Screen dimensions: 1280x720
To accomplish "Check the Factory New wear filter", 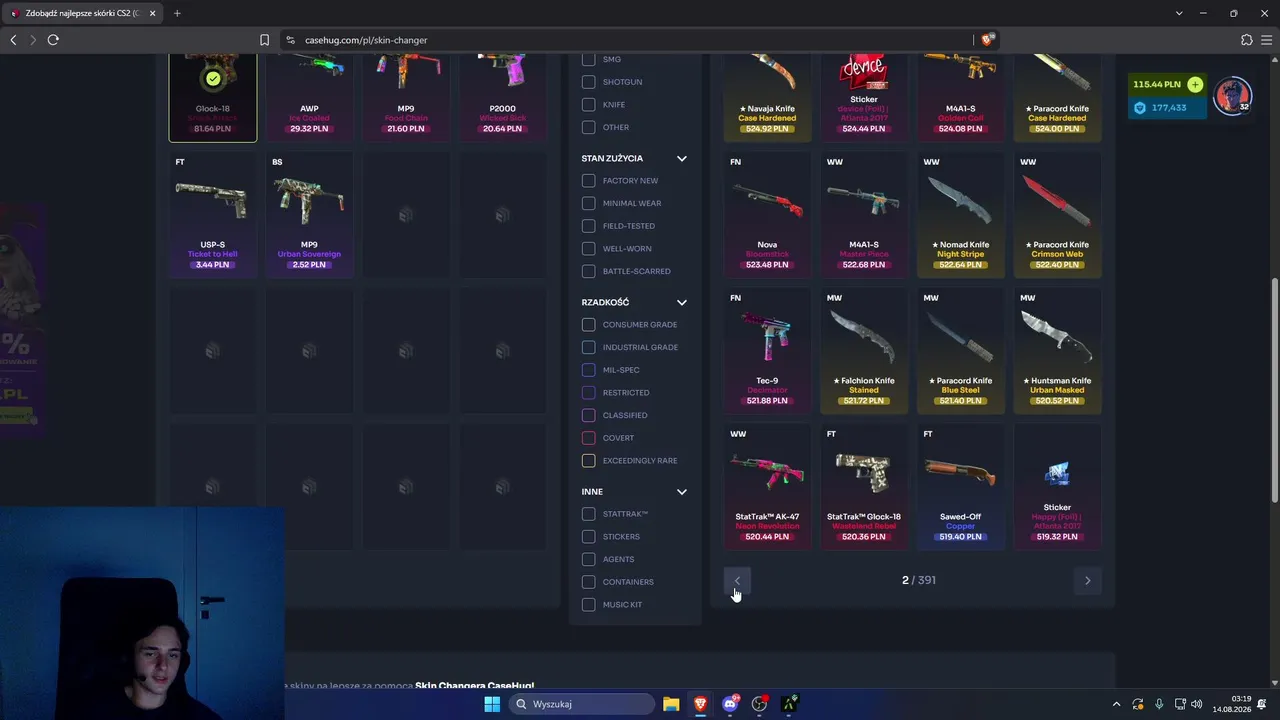I will pos(588,181).
